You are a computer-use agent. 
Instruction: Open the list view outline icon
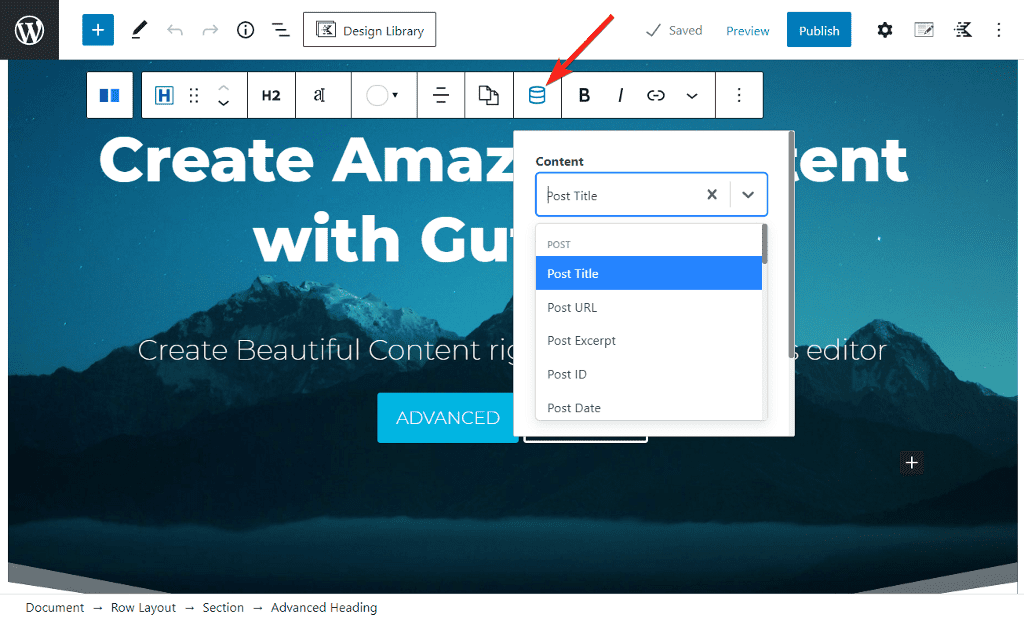tap(281, 30)
